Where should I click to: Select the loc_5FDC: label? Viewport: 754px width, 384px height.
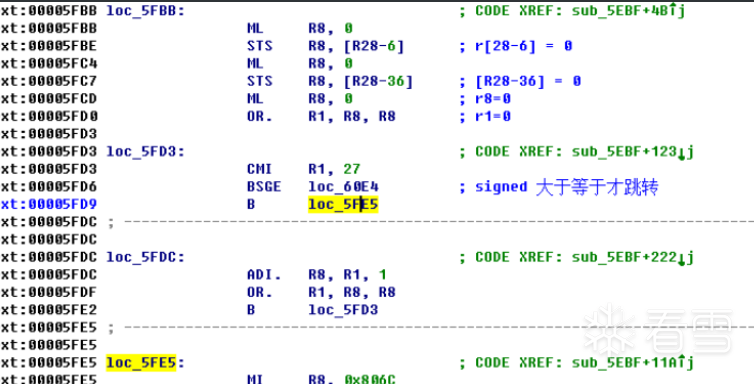[x=145, y=258]
